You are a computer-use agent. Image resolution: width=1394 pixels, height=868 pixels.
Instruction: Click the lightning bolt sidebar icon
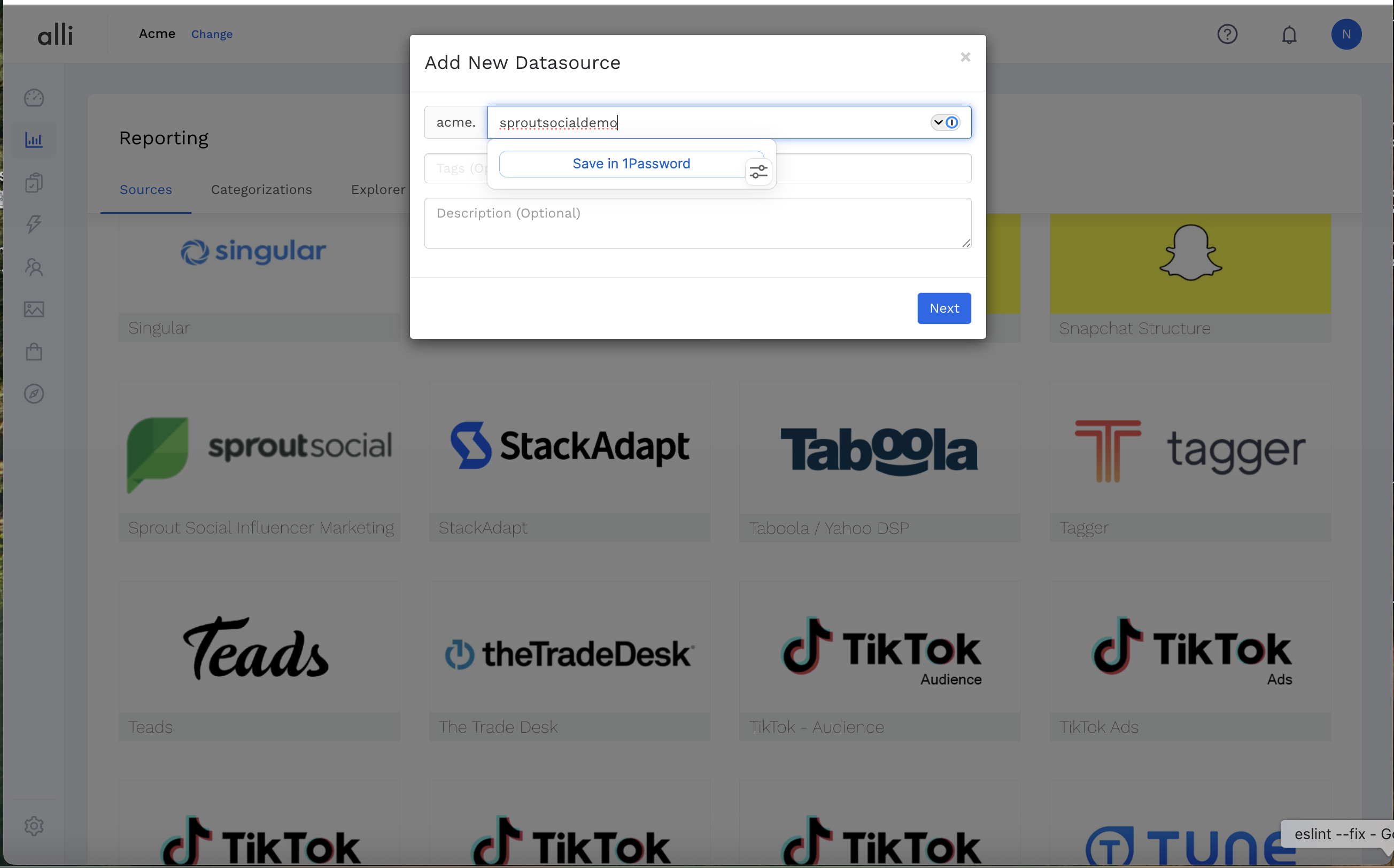(34, 224)
